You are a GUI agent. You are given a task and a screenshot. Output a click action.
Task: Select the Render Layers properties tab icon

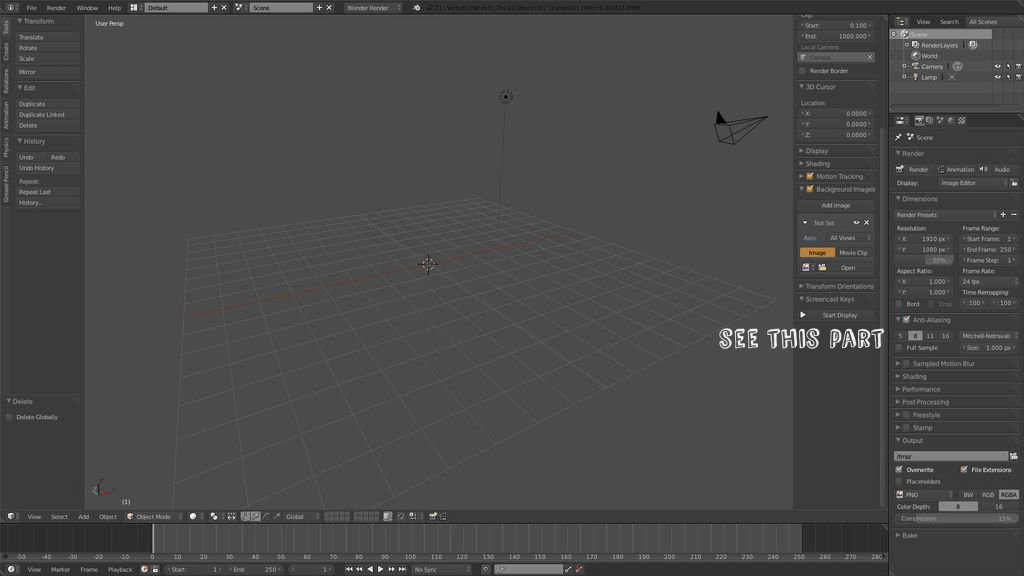(x=929, y=121)
